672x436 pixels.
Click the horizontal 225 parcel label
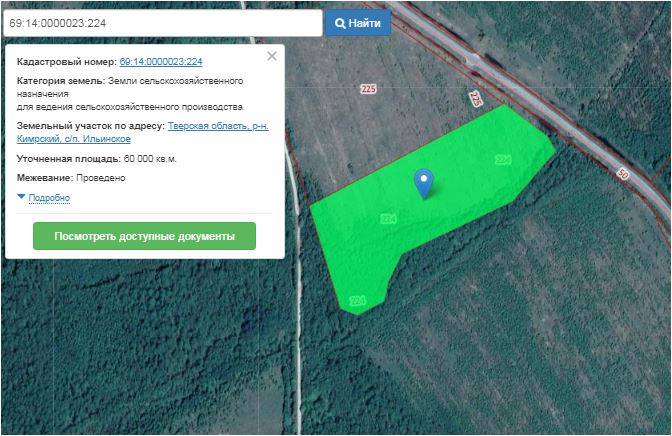coord(367,90)
